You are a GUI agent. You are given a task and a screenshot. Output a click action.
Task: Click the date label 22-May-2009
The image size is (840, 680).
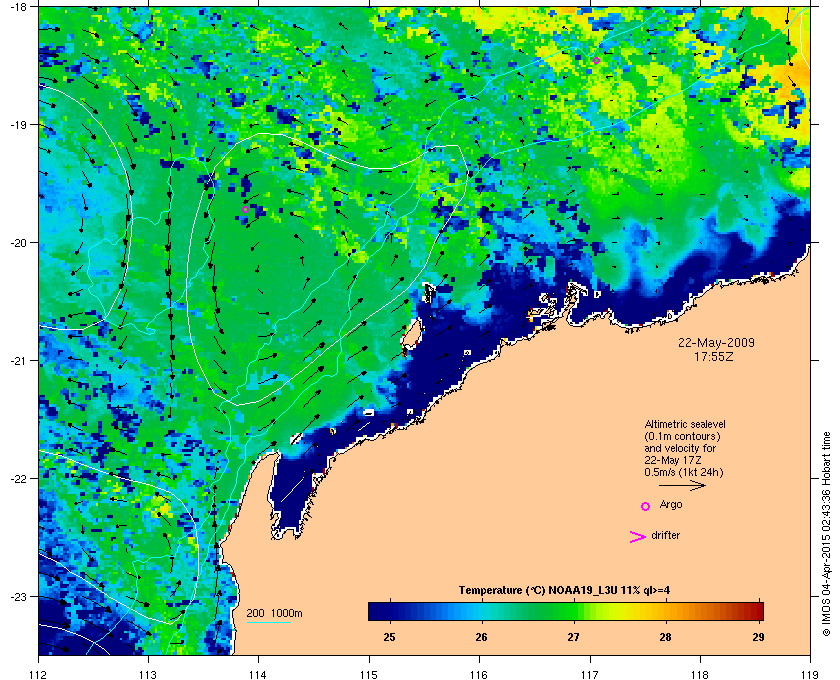(x=716, y=343)
